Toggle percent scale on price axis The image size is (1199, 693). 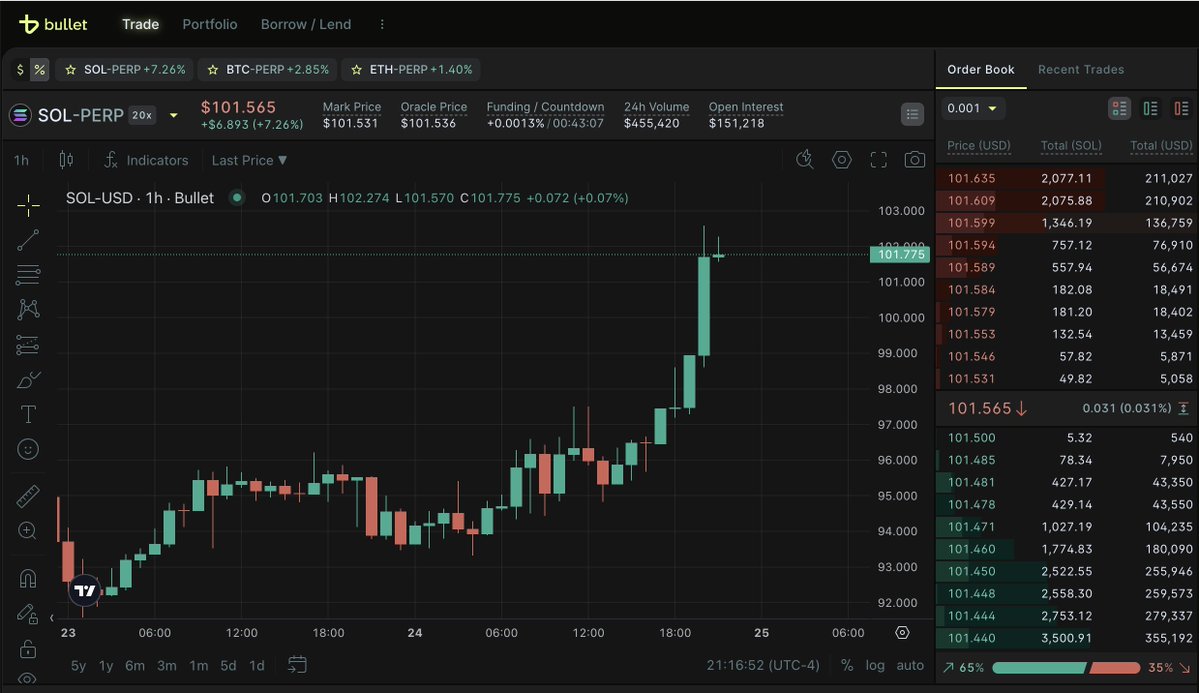pyautogui.click(x=846, y=665)
